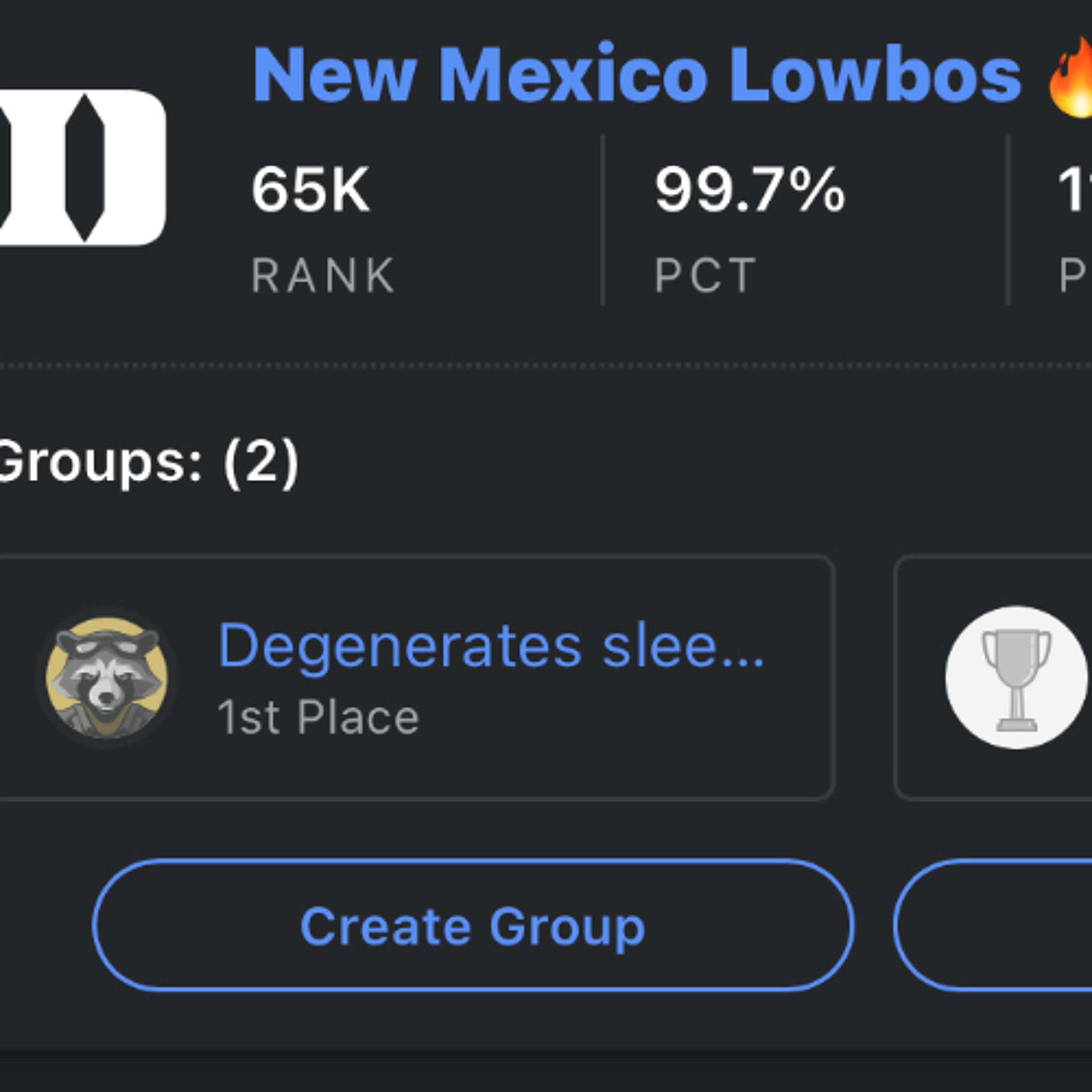Click the Duke team logo icon

(x=79, y=167)
